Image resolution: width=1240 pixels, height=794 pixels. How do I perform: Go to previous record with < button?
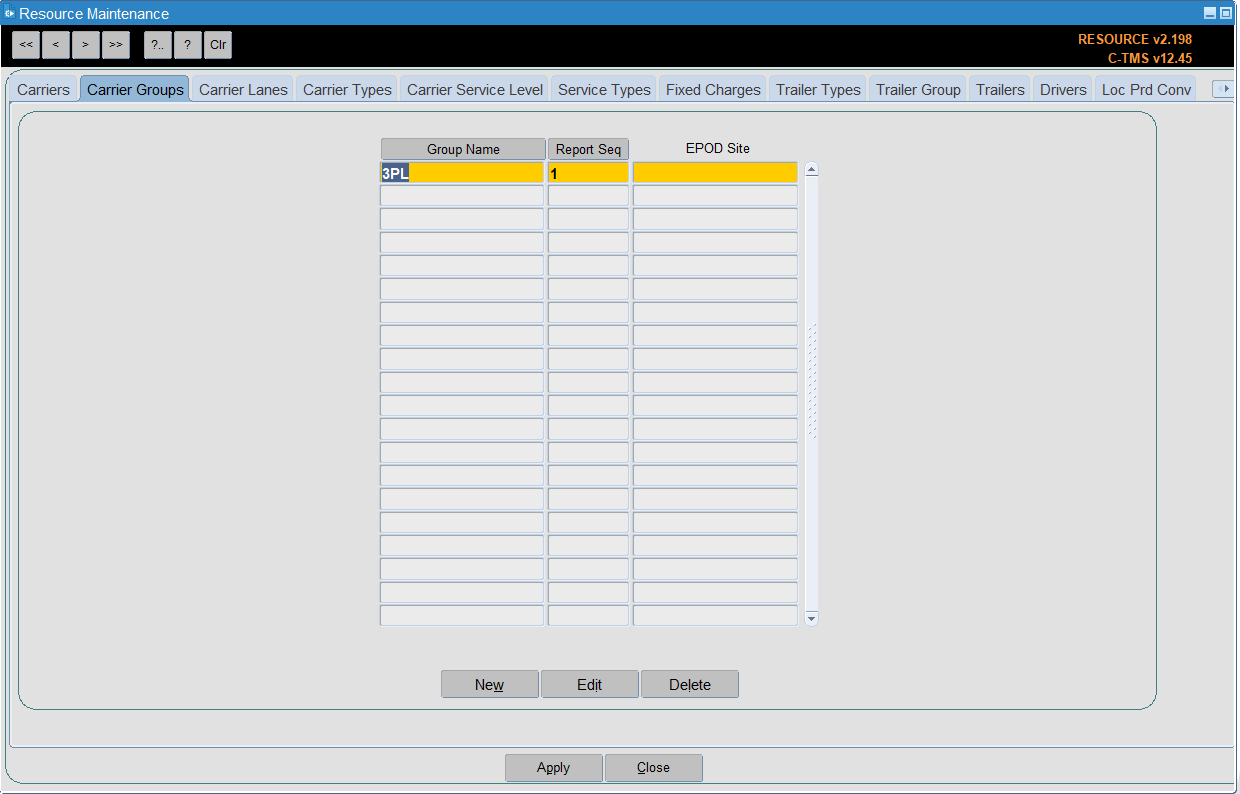tap(56, 45)
